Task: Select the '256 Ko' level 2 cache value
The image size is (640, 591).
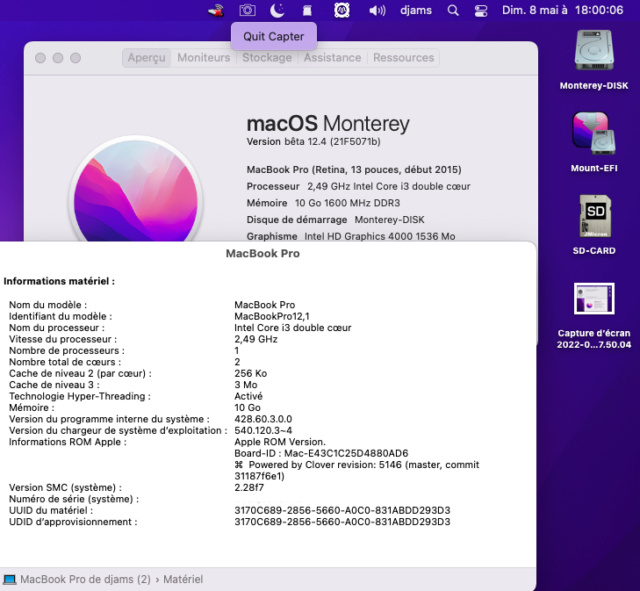Action: (251, 373)
